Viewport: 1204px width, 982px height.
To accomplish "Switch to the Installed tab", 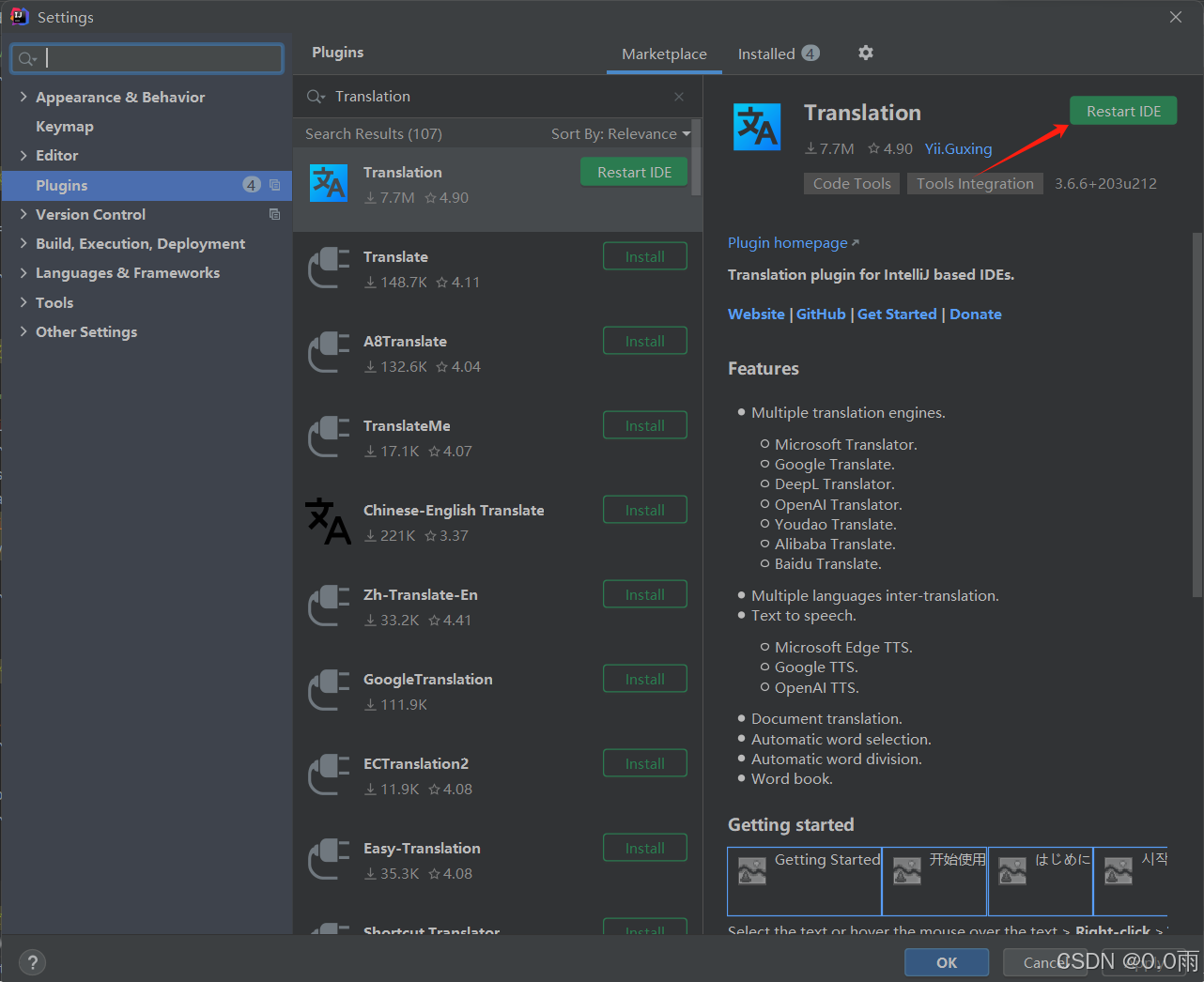I will pyautogui.click(x=778, y=54).
